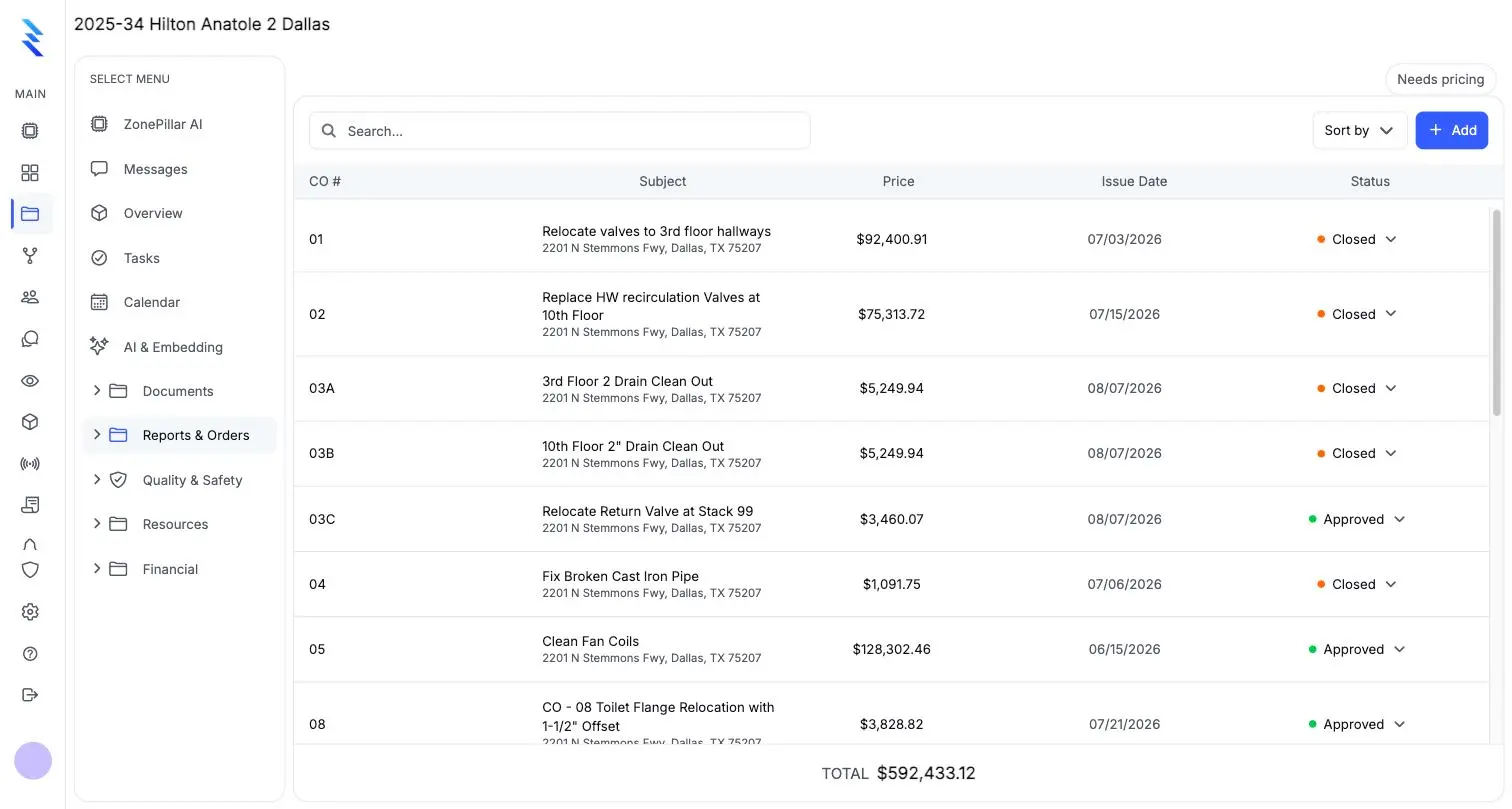Screen dimensions: 1512x809
Task: Open status dropdown for CO 03B
Action: tap(1357, 453)
